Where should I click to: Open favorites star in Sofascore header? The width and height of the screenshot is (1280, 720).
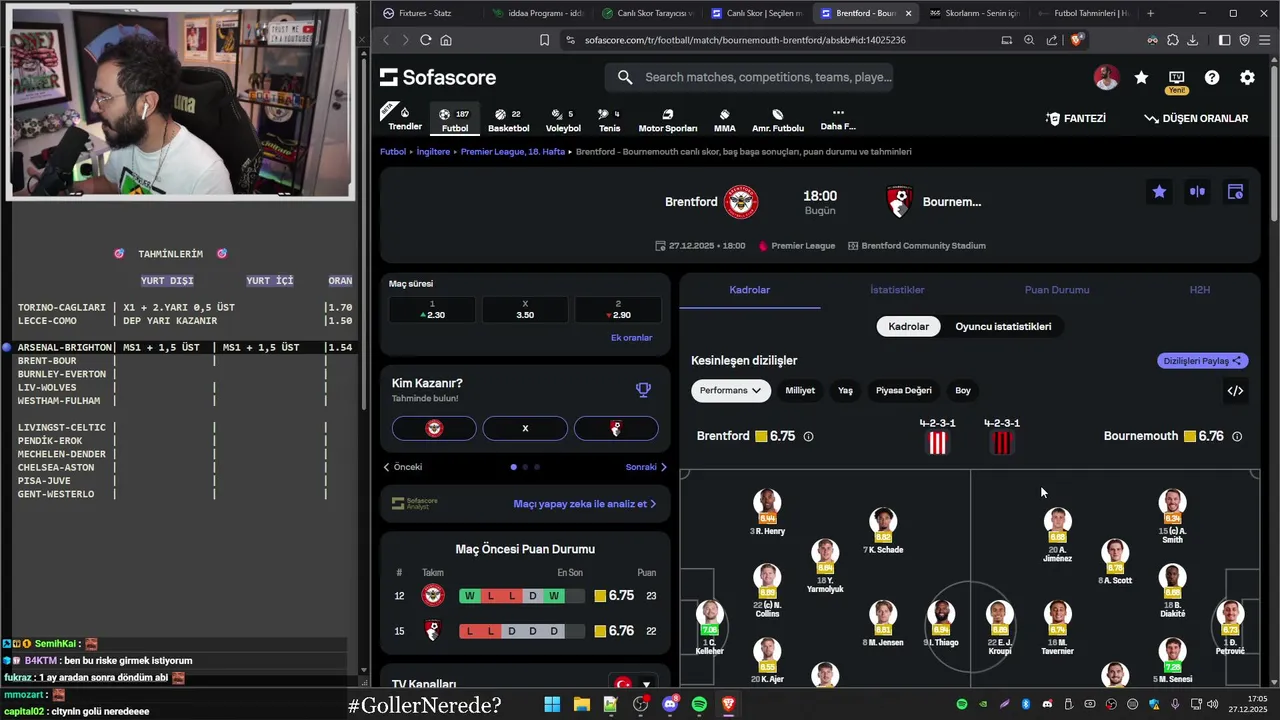1141,77
